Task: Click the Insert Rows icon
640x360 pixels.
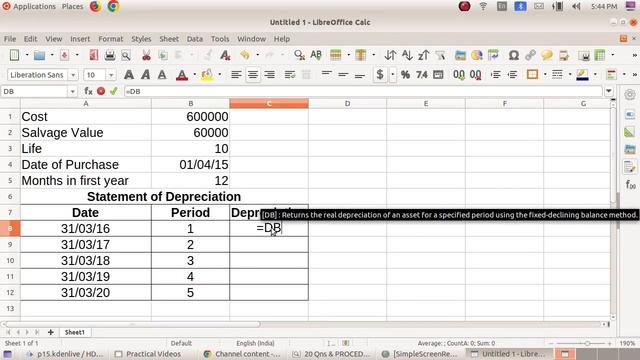Action: (x=336, y=55)
